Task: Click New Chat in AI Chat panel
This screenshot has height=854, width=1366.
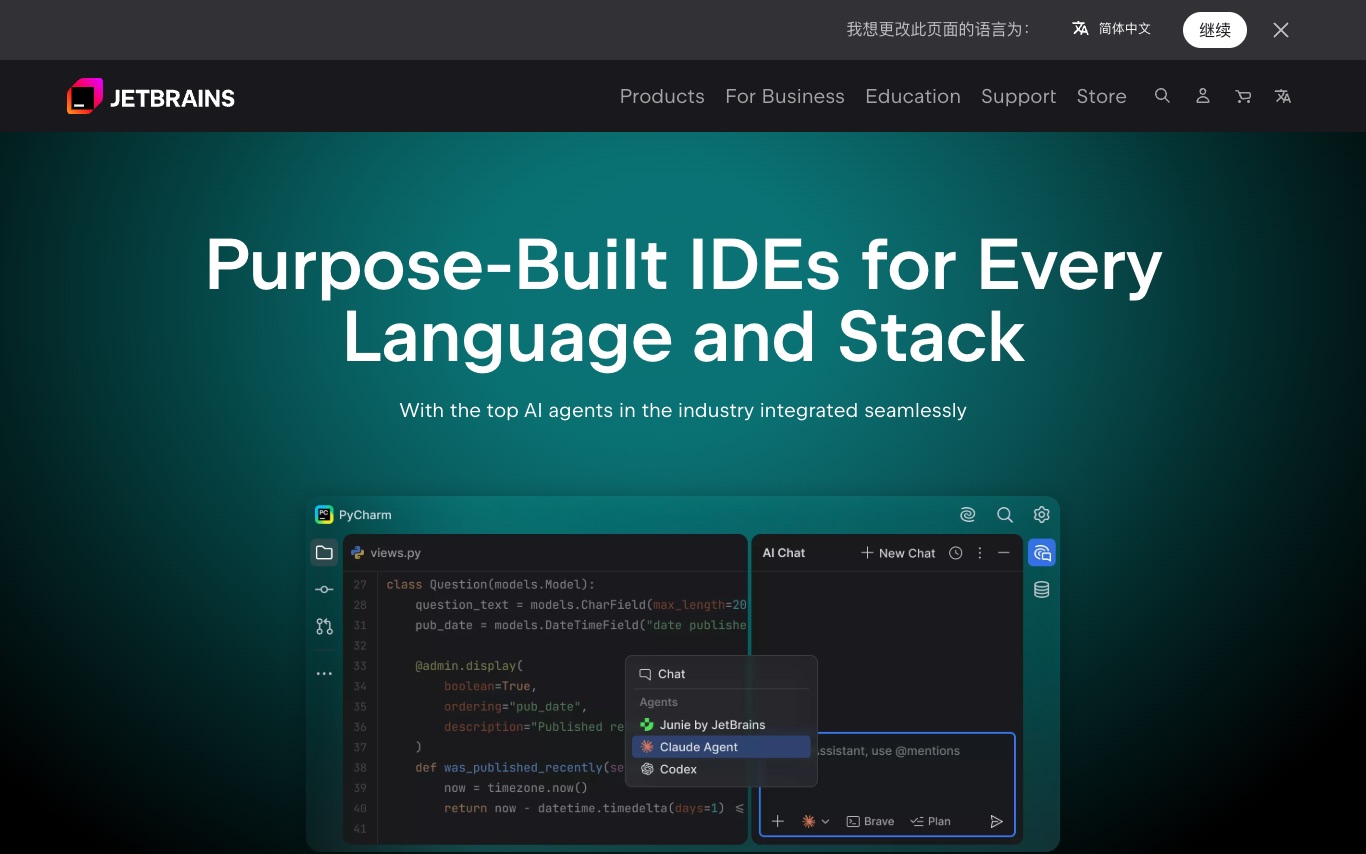Action: click(x=898, y=553)
